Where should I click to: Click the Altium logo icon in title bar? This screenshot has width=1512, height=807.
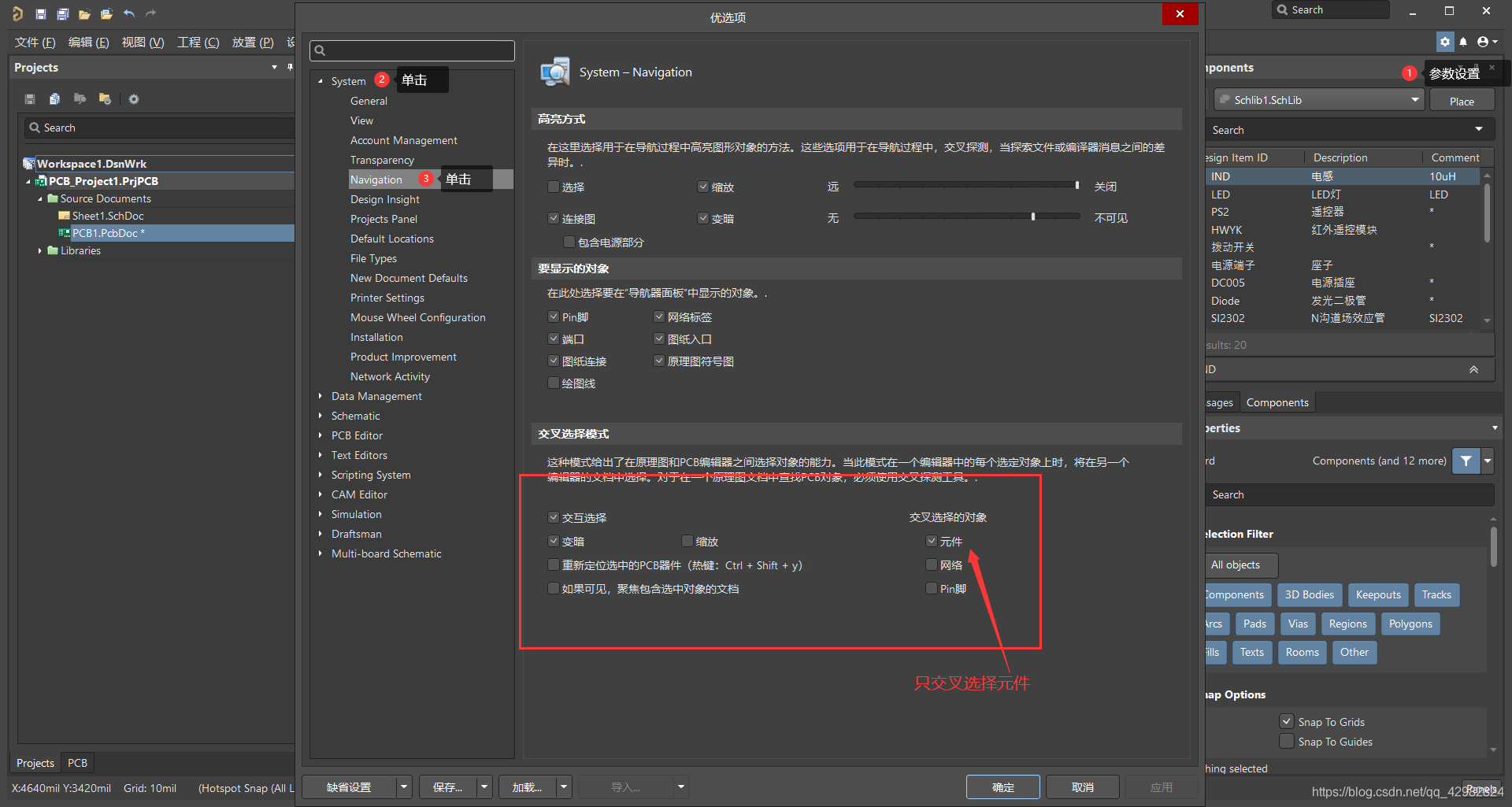17,13
